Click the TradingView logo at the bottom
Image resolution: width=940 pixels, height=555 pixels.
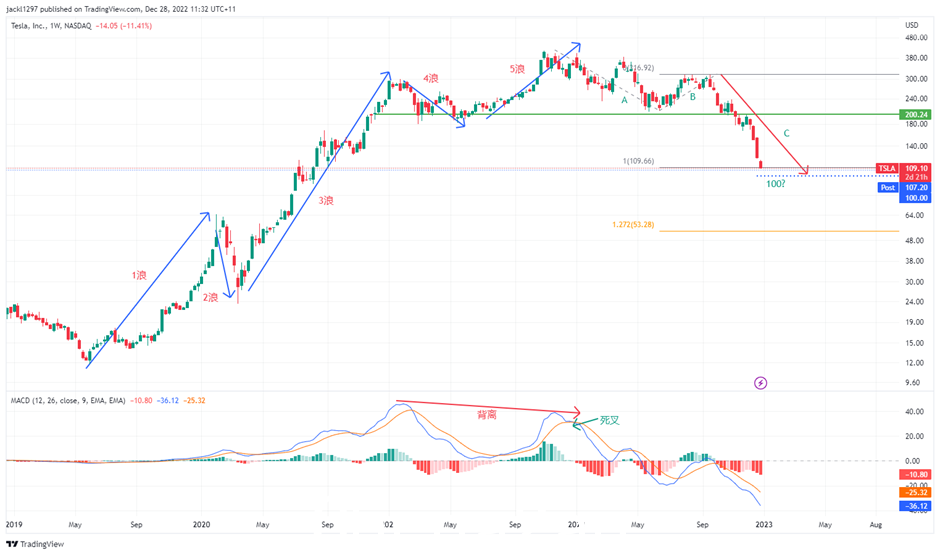click(35, 544)
